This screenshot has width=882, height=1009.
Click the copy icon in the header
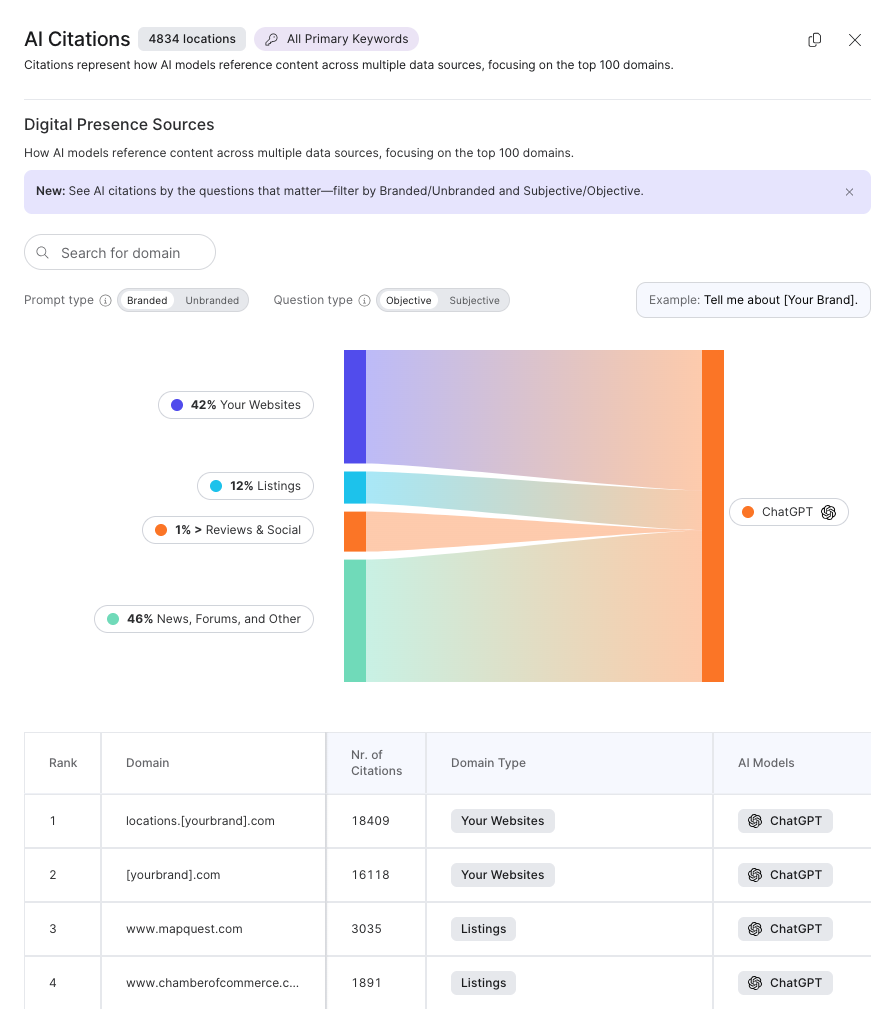815,40
